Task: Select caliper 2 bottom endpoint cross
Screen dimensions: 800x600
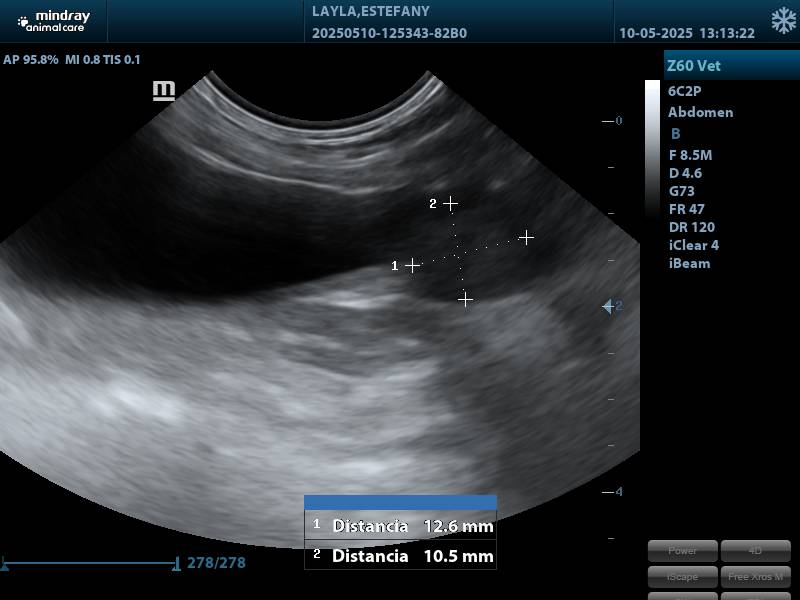Action: click(465, 299)
